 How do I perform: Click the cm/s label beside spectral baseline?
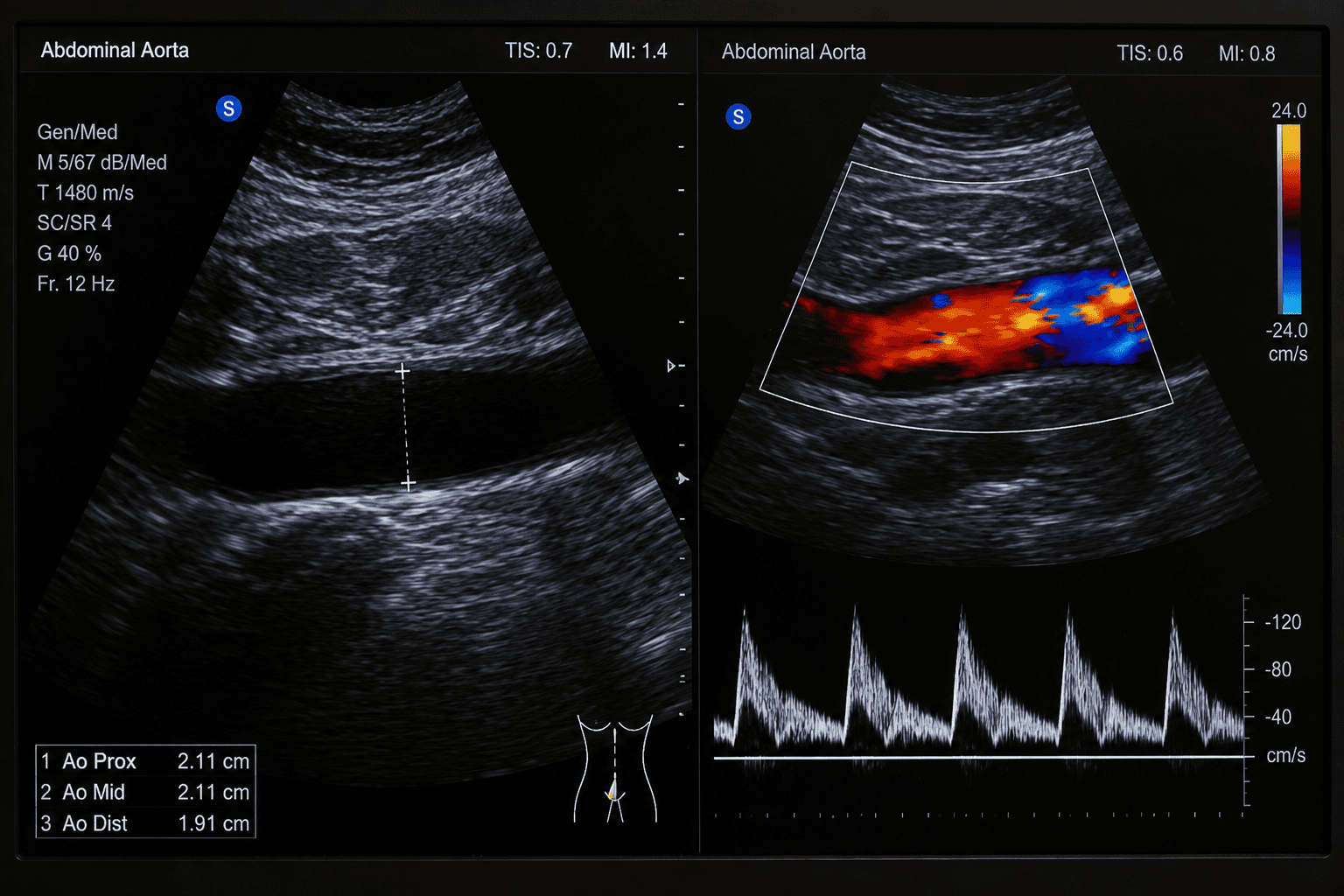click(1285, 756)
